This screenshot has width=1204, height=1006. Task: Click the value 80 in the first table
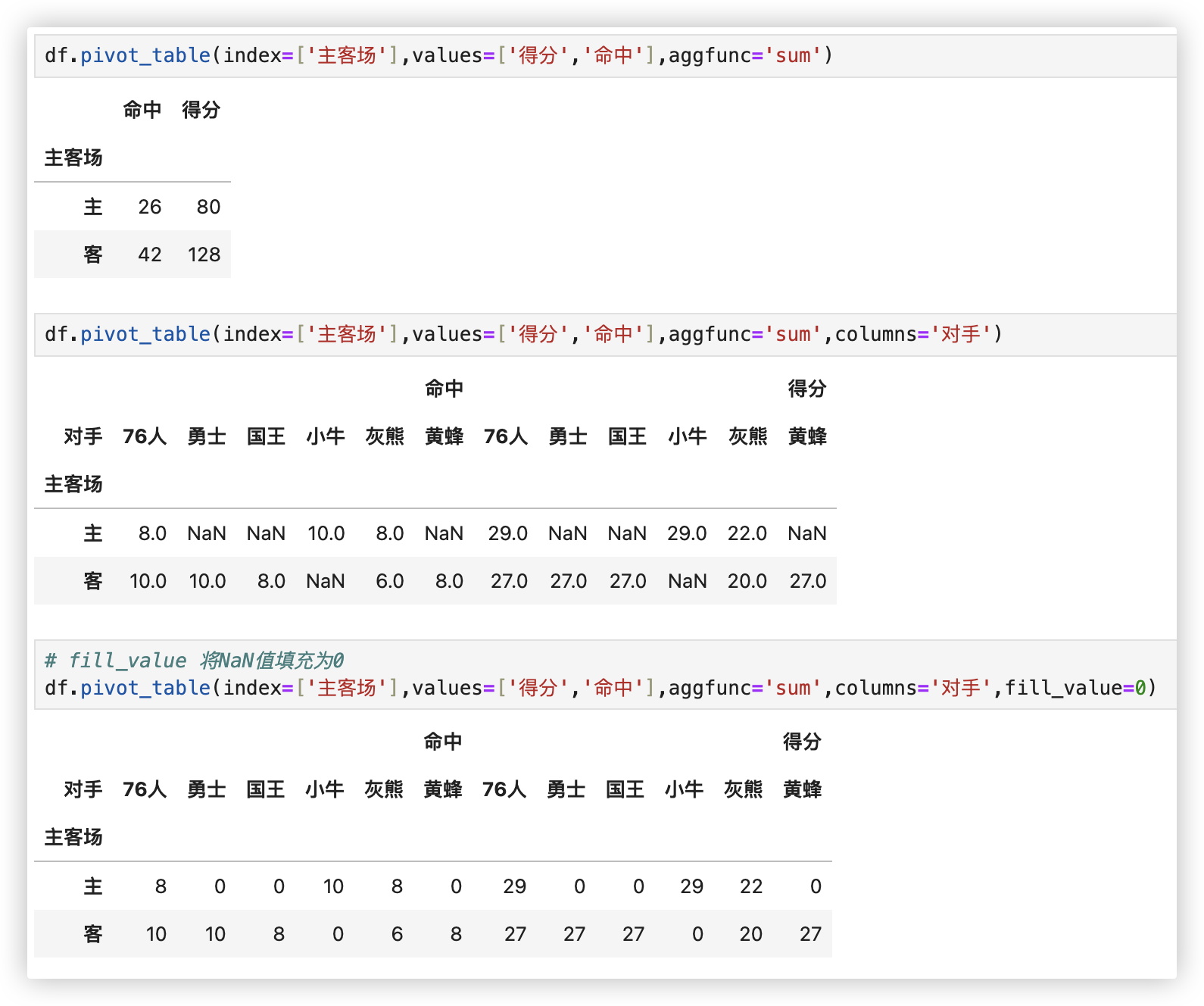click(208, 207)
